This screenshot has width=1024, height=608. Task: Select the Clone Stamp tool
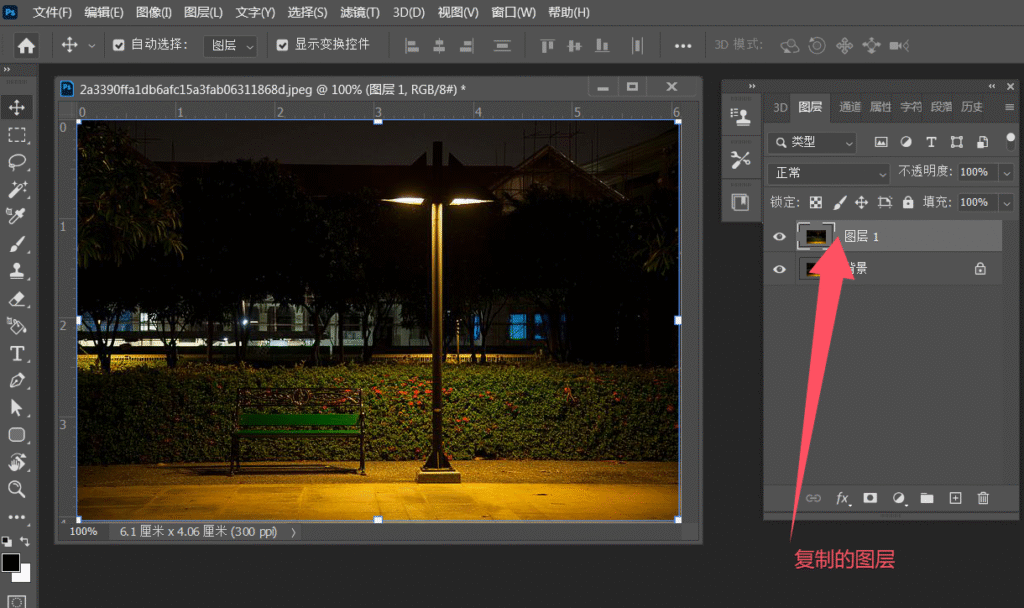click(x=17, y=271)
